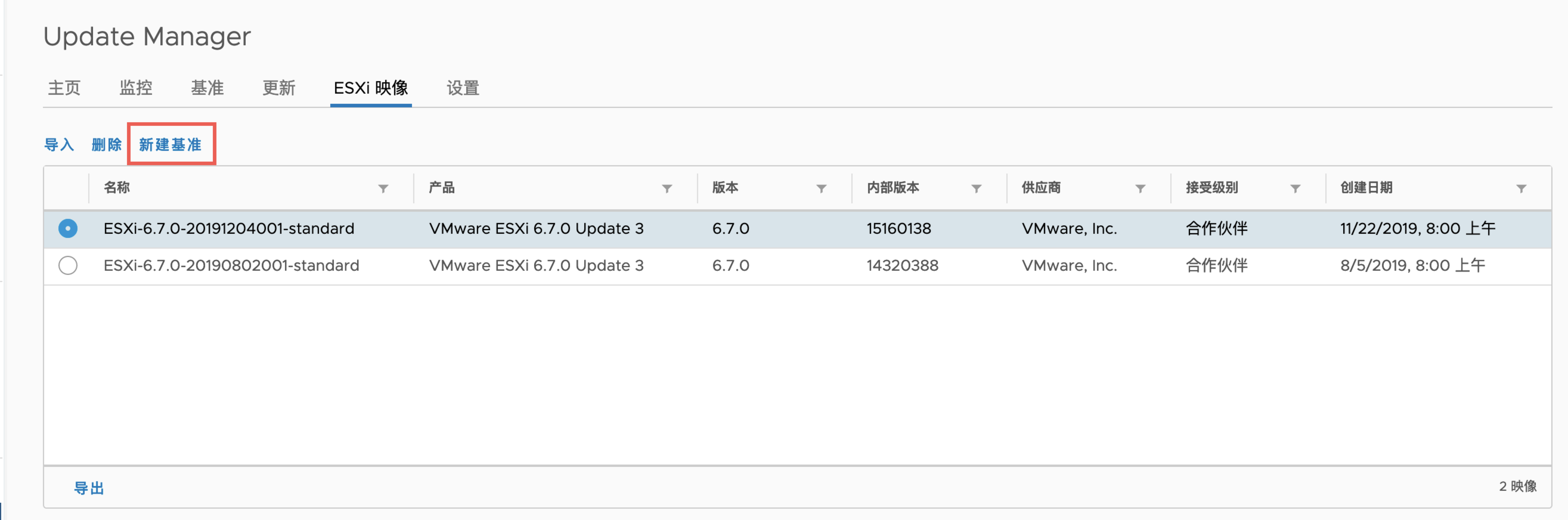The image size is (1568, 520).
Task: Select radio for ESXi-6.7.0-20190802001-standard
Action: coord(68,265)
